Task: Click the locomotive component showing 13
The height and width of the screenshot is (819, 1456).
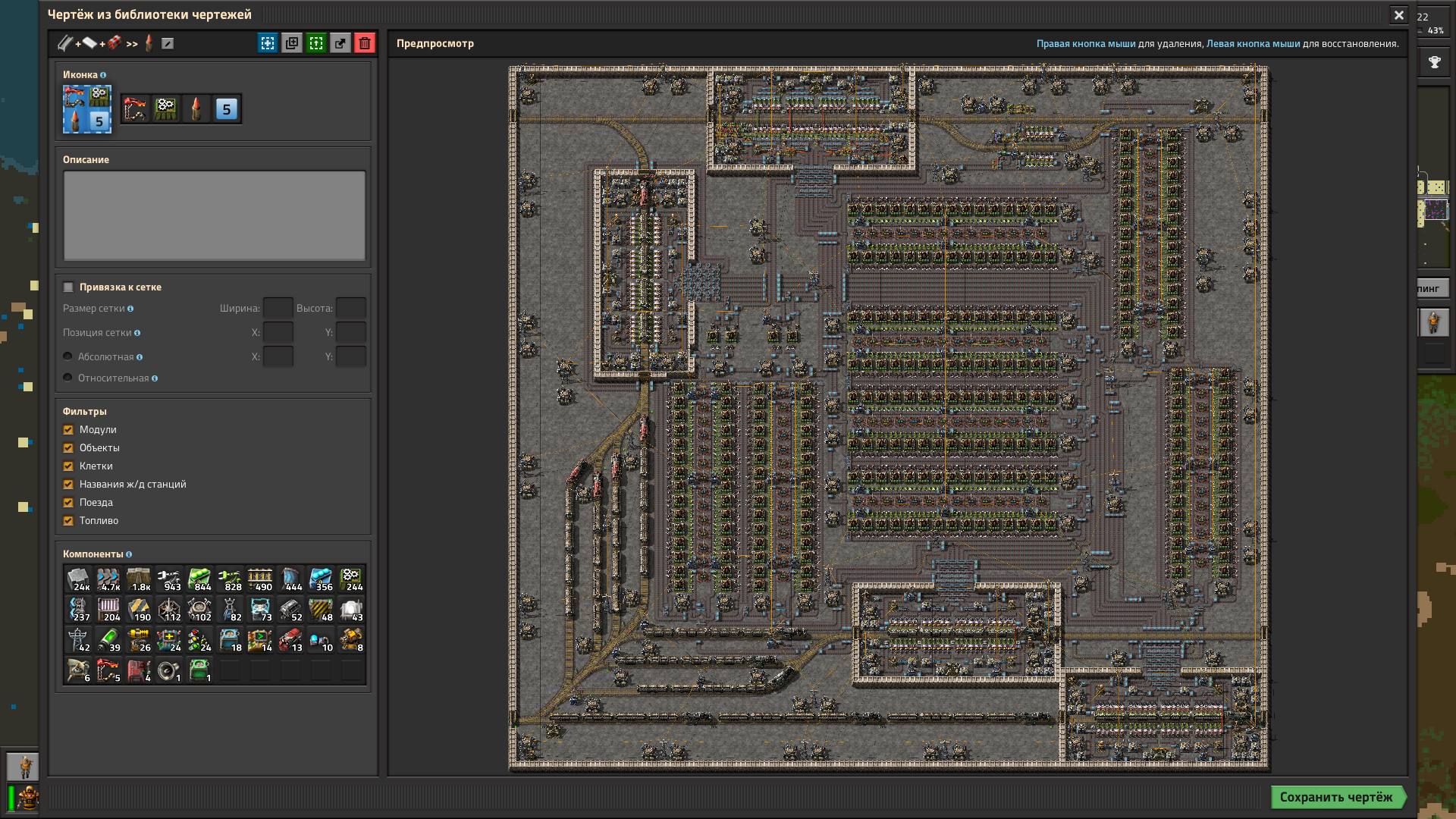Action: 290,640
